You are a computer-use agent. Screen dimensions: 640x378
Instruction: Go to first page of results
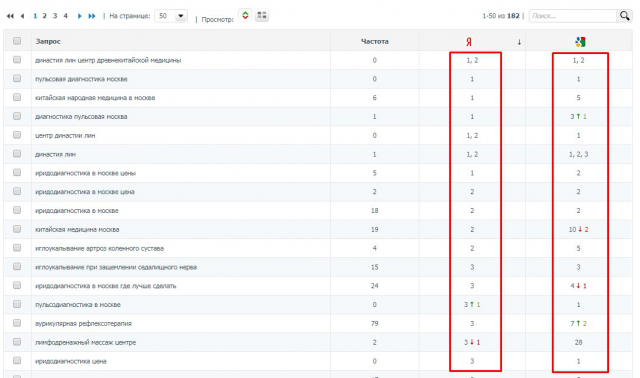[x=10, y=16]
